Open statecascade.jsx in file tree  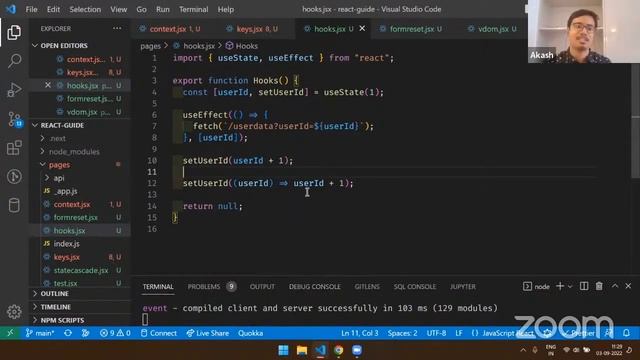pyautogui.click(x=80, y=270)
